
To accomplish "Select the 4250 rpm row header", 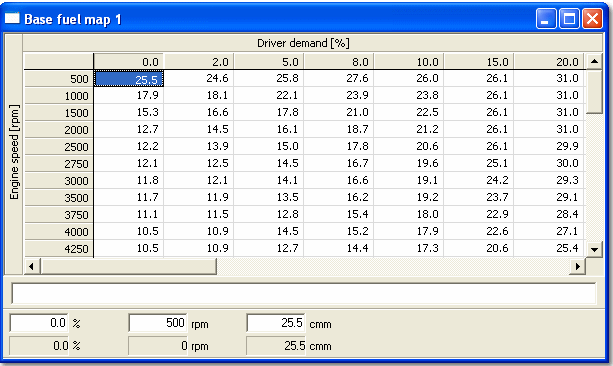I will (x=59, y=249).
